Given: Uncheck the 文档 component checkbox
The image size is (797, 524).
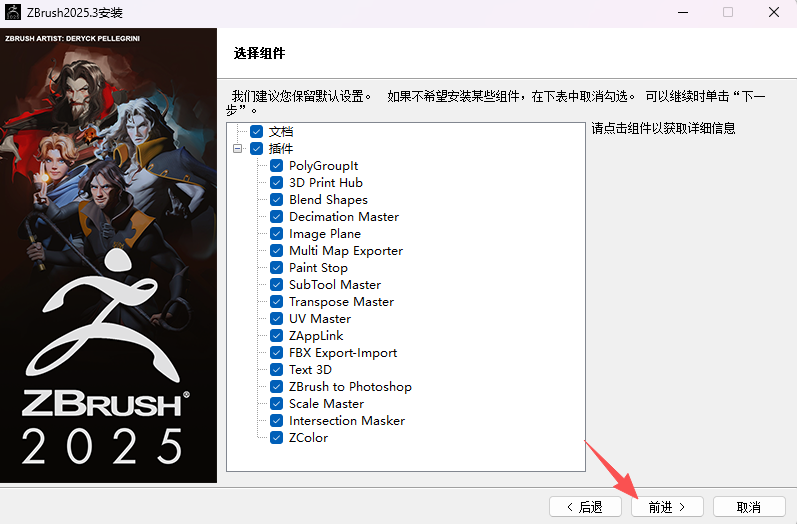Looking at the screenshot, I should coord(257,132).
